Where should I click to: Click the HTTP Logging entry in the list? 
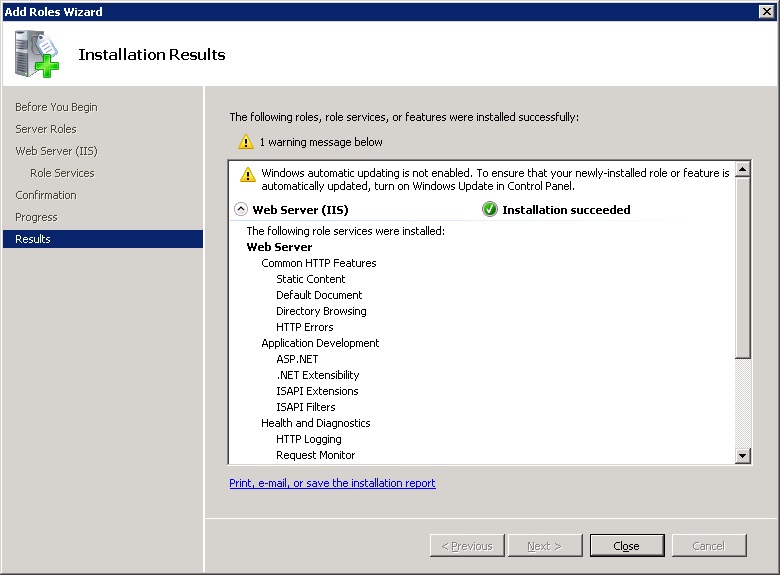click(x=309, y=439)
